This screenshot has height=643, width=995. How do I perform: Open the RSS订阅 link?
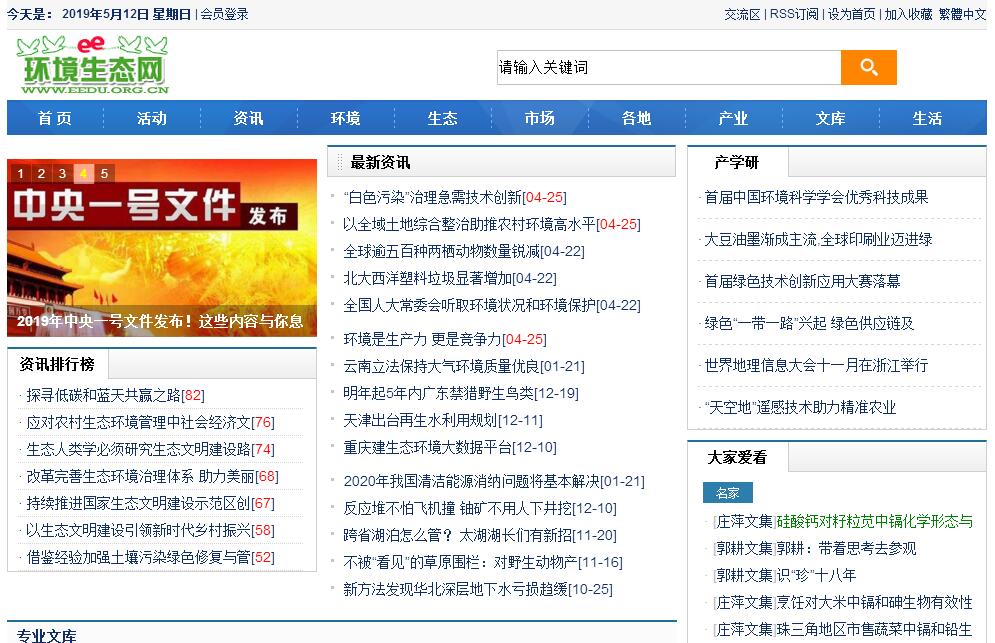coord(794,14)
